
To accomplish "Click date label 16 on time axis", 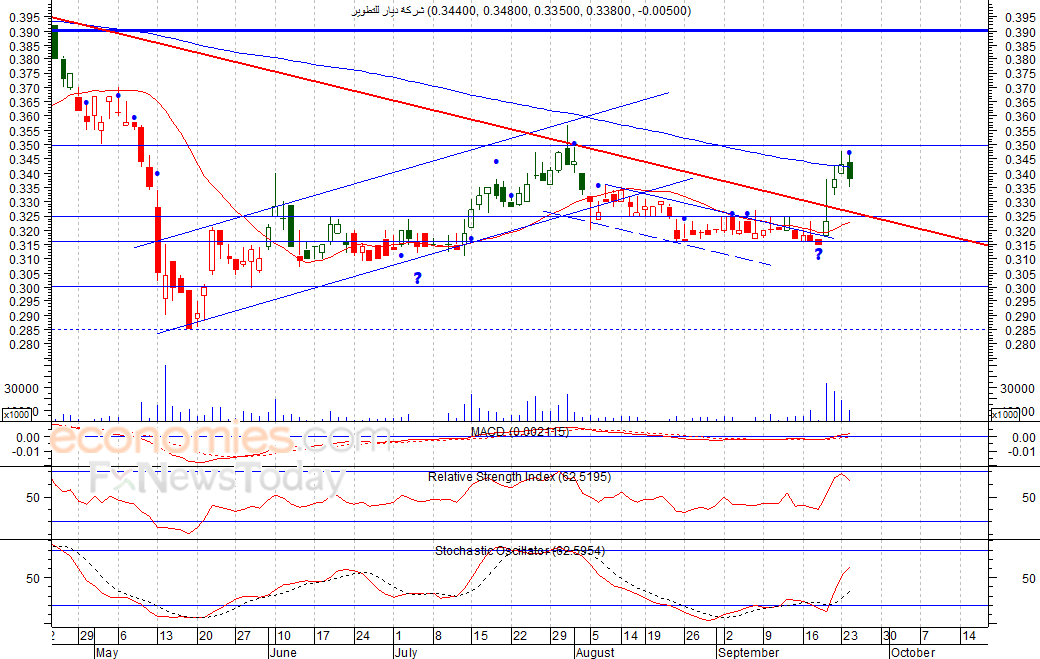I will 811,636.
